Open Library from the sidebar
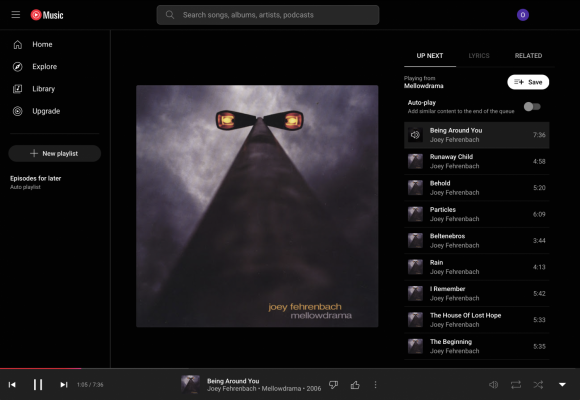The width and height of the screenshot is (580, 400). [x=55, y=89]
